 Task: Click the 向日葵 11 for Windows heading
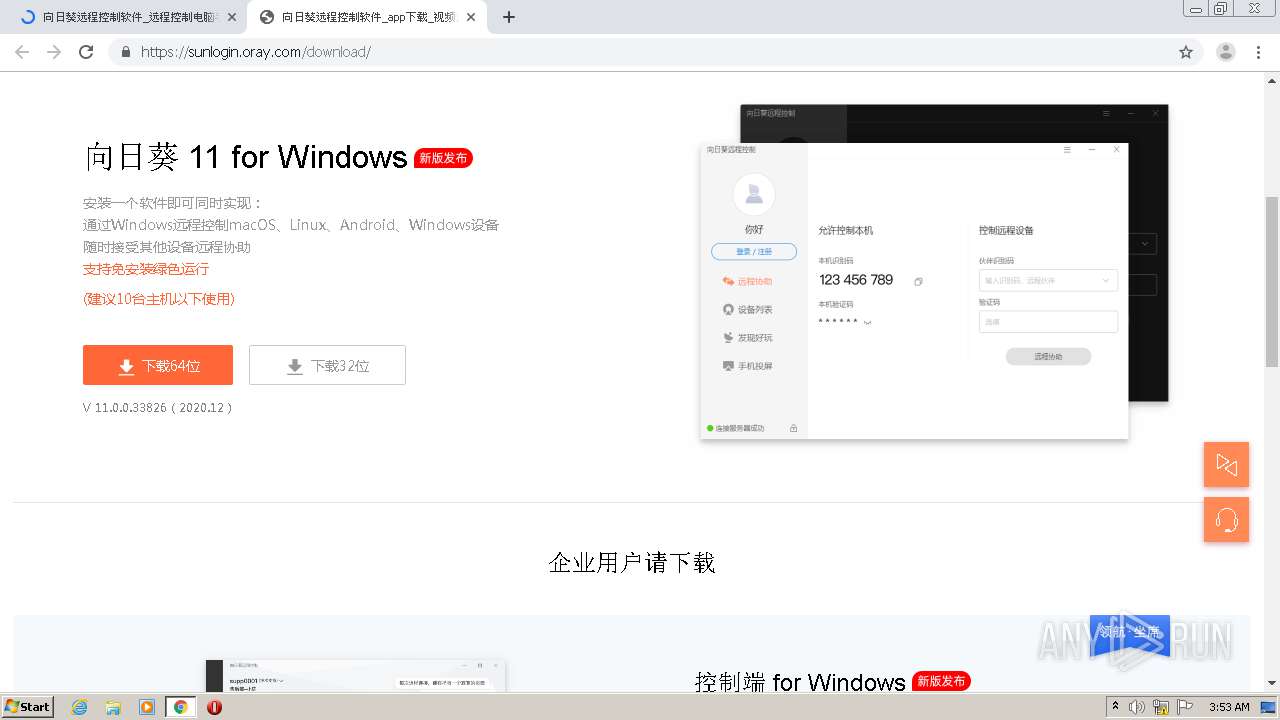pyautogui.click(x=246, y=157)
